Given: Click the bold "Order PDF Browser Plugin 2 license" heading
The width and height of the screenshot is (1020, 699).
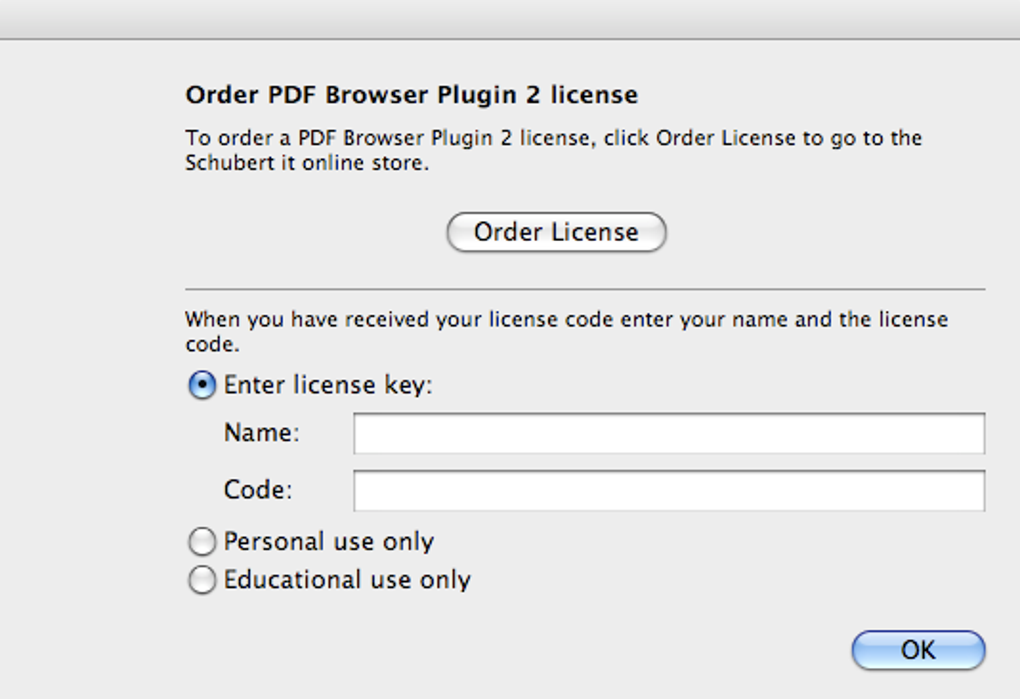Looking at the screenshot, I should point(411,95).
